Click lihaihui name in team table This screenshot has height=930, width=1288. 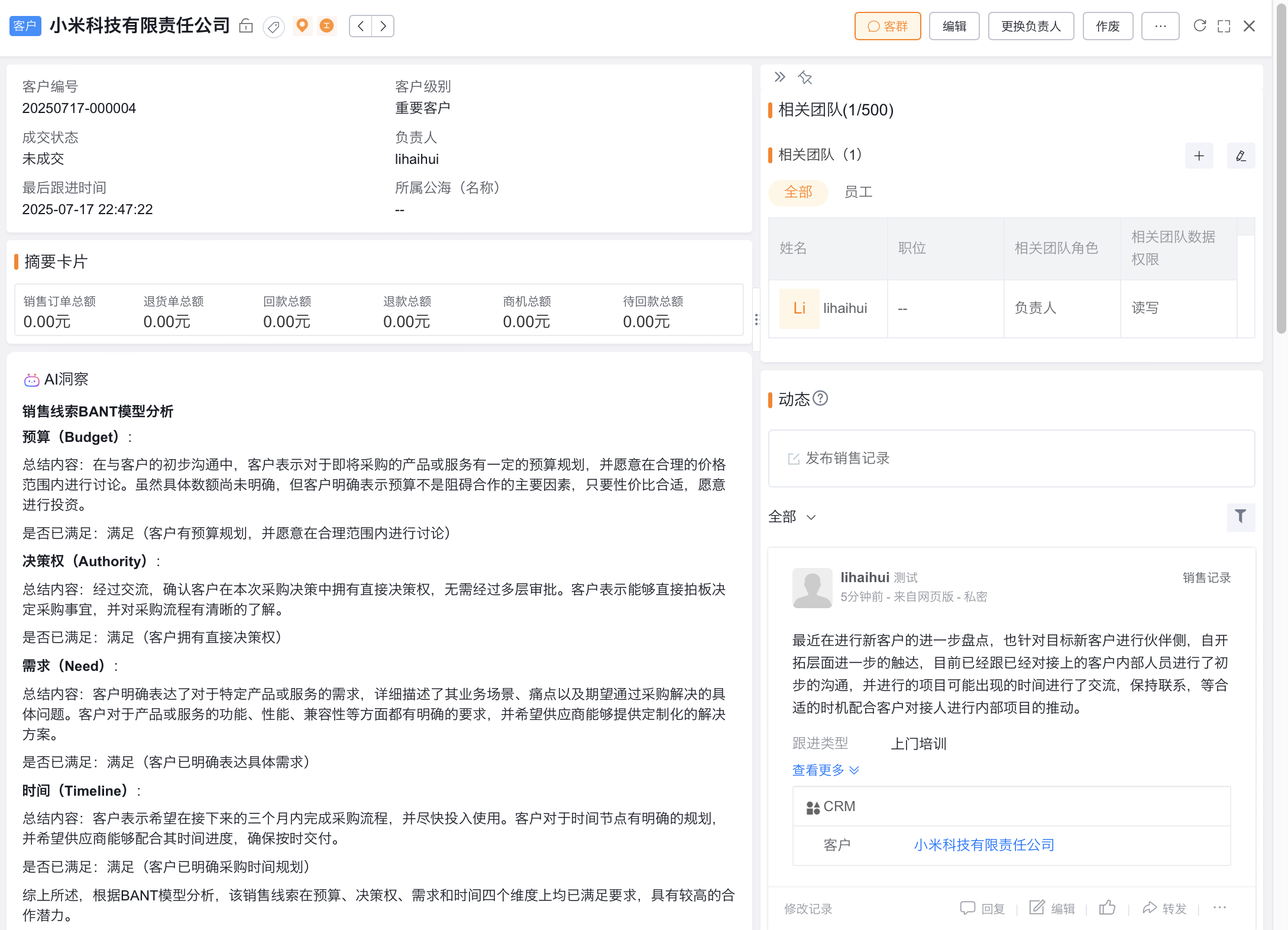click(845, 308)
